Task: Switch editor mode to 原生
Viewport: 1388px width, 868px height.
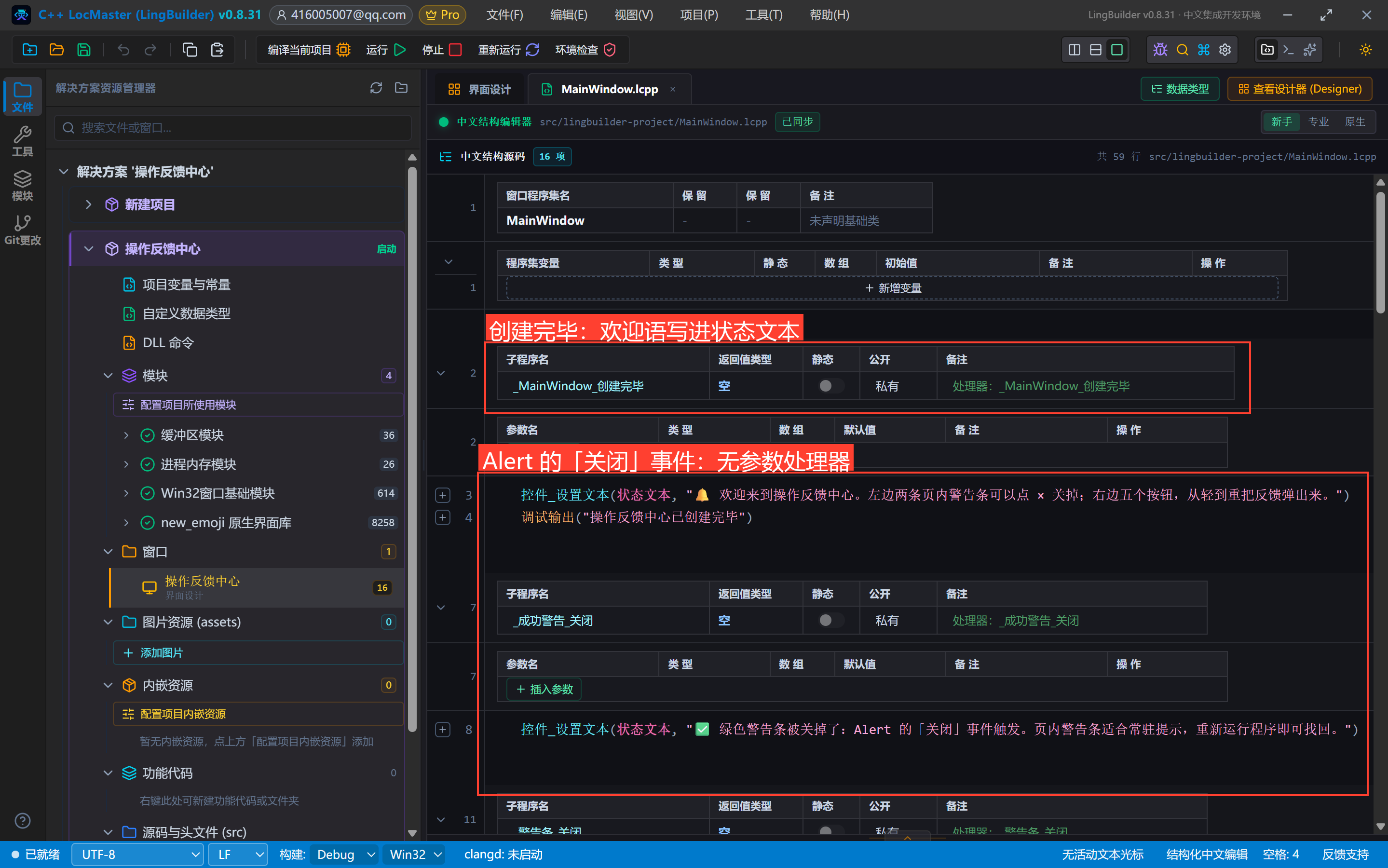Action: (1355, 122)
